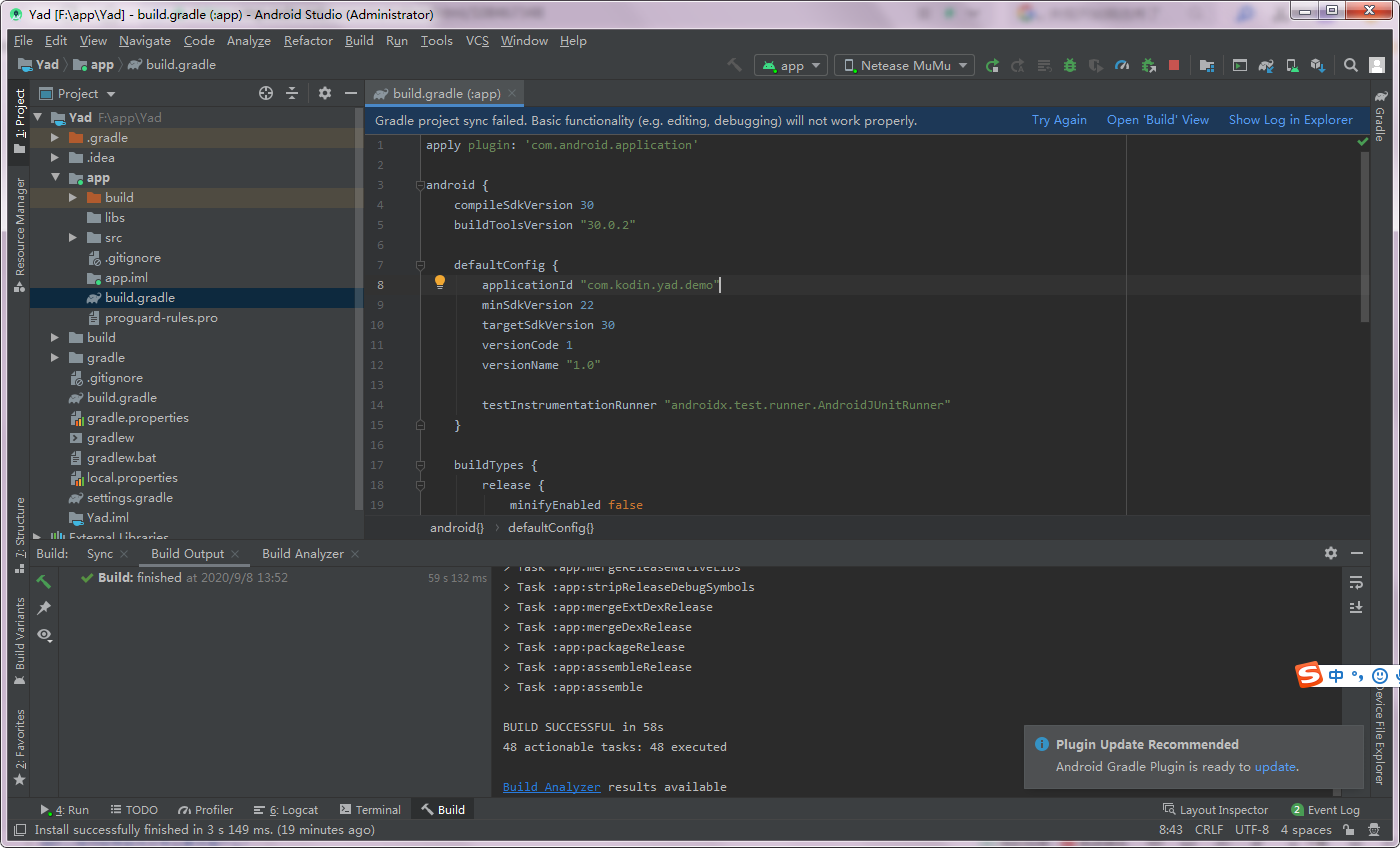The image size is (1400, 848).
Task: Open the SDK Manager icon
Action: pos(1317,65)
